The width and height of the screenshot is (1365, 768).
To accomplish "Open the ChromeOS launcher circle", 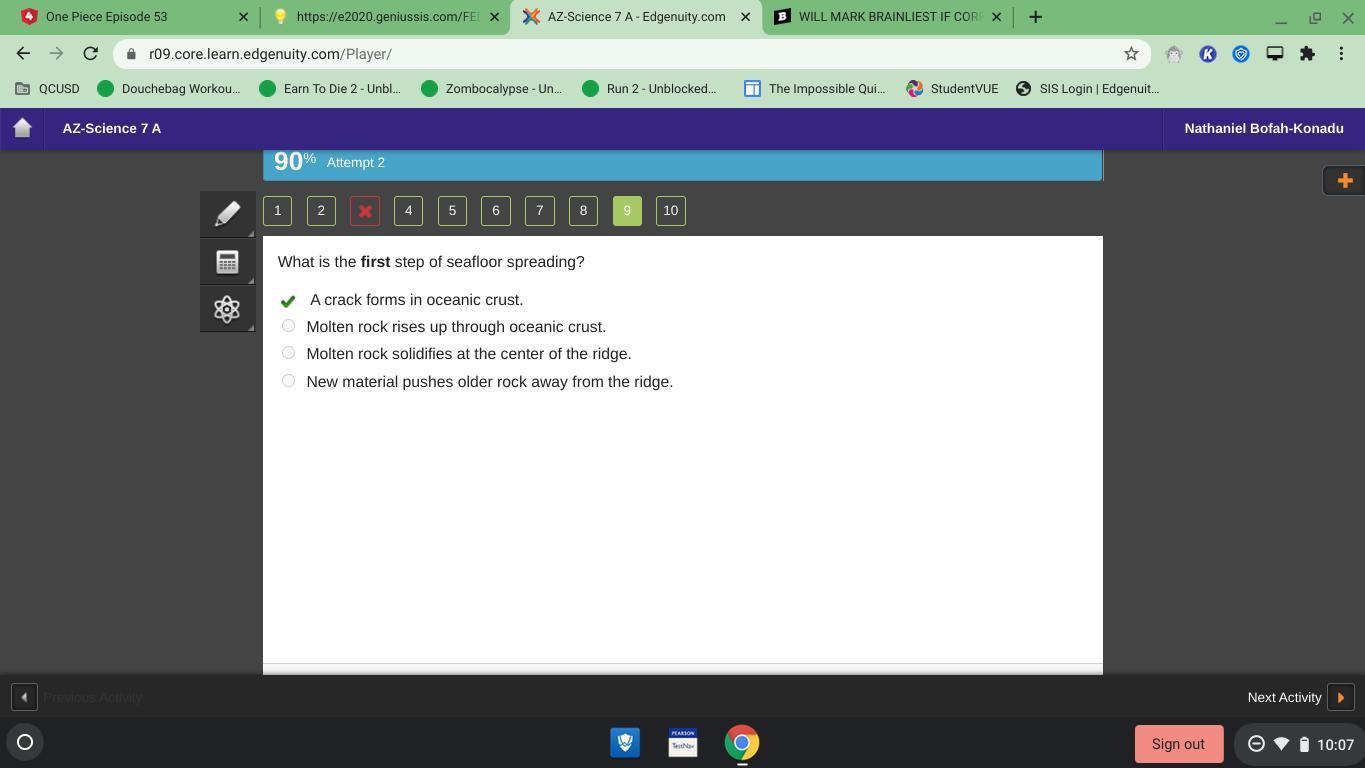I will point(25,742).
